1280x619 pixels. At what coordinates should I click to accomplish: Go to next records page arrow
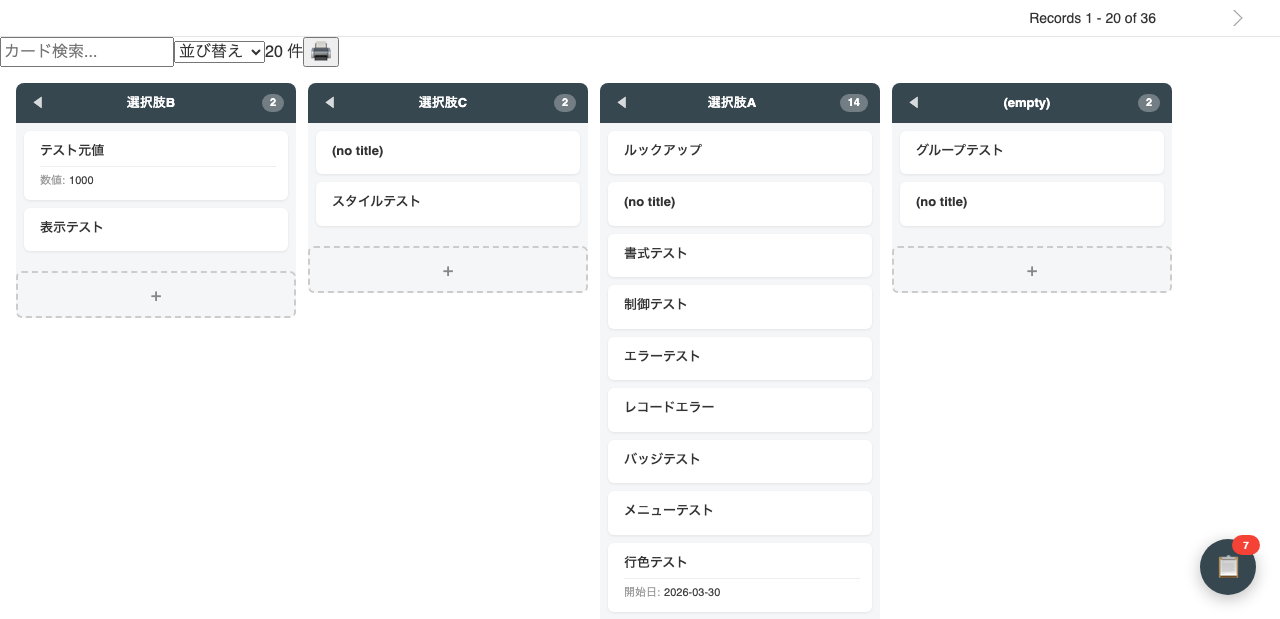coord(1238,18)
